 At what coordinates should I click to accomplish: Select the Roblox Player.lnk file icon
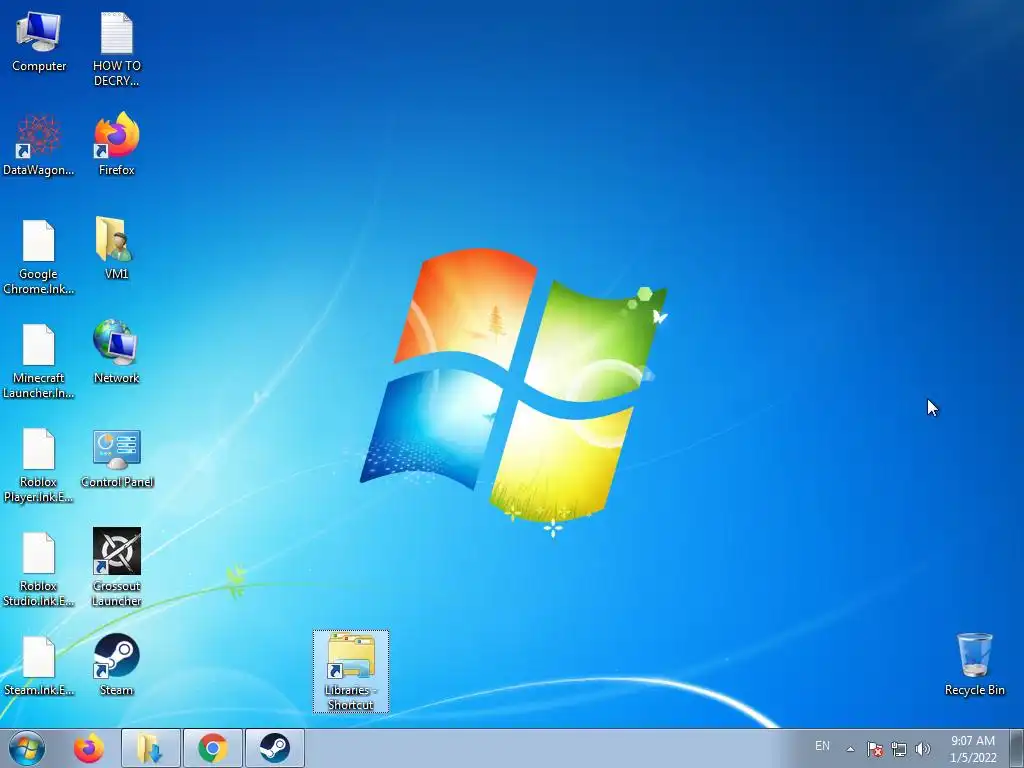39,466
